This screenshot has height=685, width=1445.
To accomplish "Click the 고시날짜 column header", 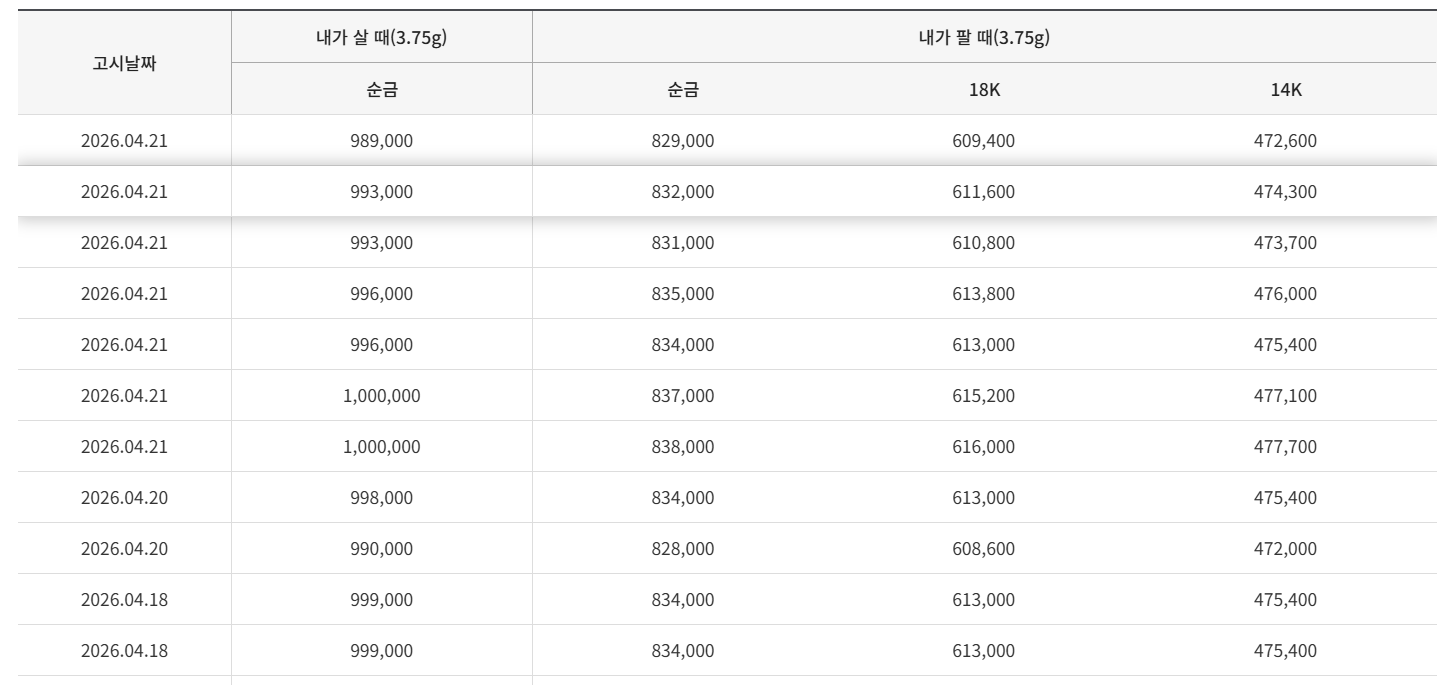I will pyautogui.click(x=124, y=63).
